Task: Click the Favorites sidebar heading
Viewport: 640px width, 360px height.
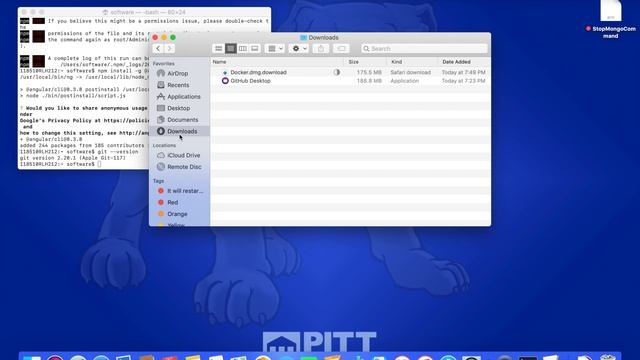Action: point(164,64)
